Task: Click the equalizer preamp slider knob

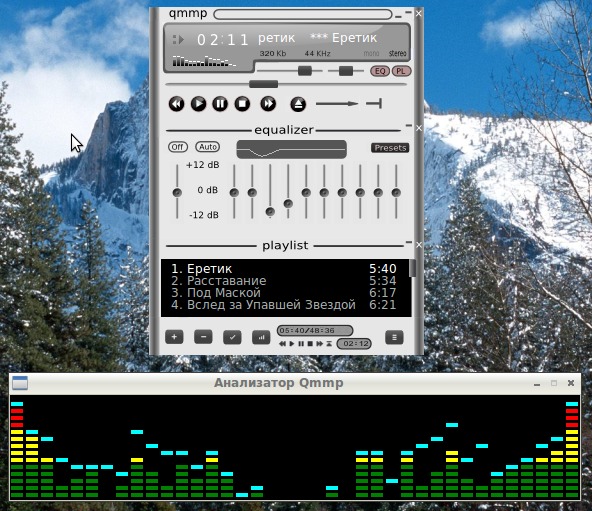Action: coord(177,193)
